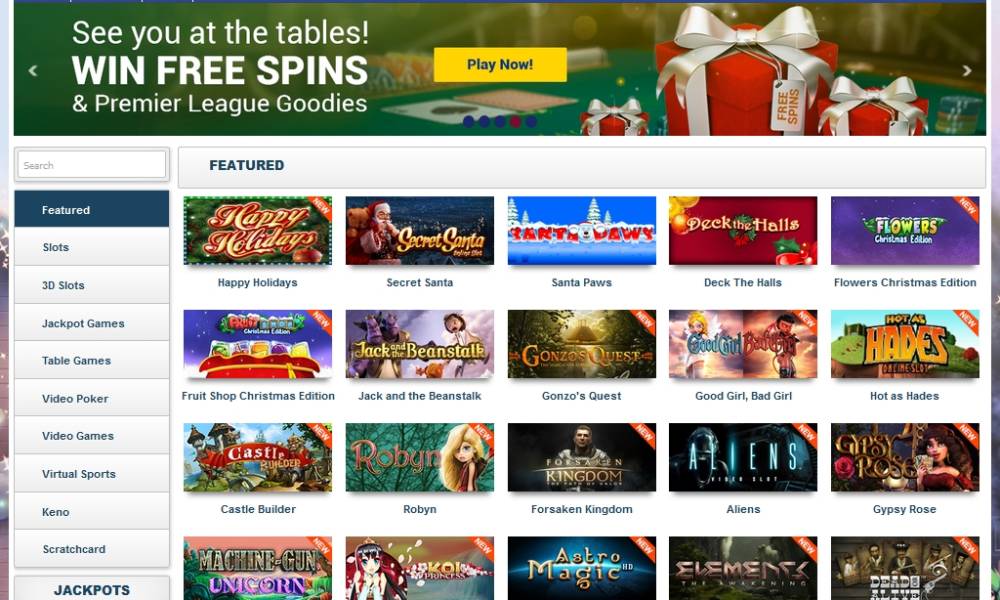Click the next banner arrow
This screenshot has height=600, width=1000.
(967, 71)
